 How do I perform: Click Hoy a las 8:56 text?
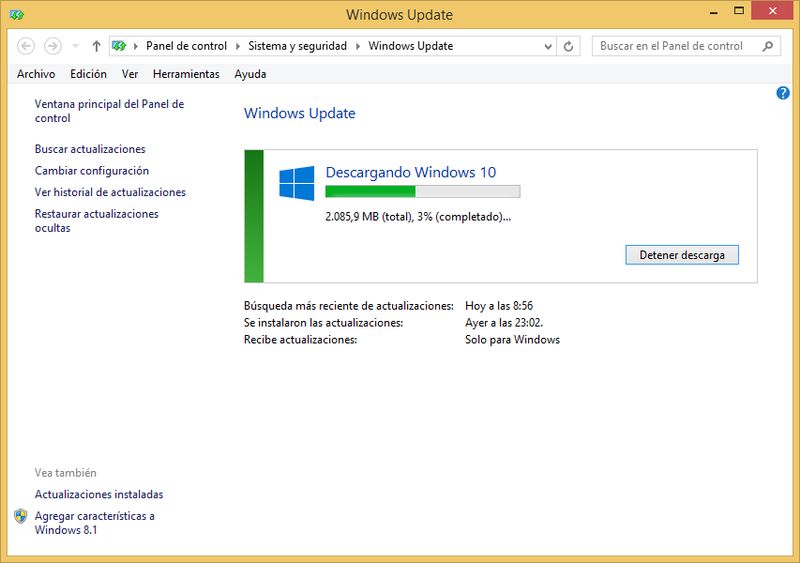(x=499, y=306)
